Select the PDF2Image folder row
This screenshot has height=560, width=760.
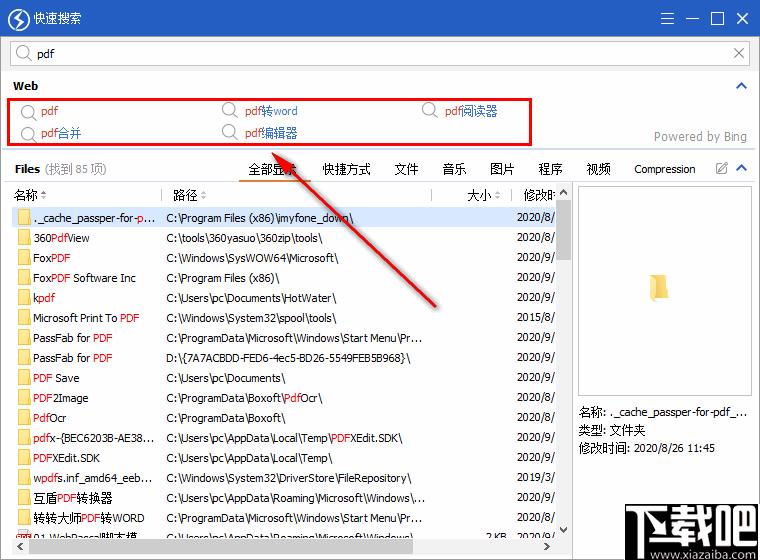(284, 398)
